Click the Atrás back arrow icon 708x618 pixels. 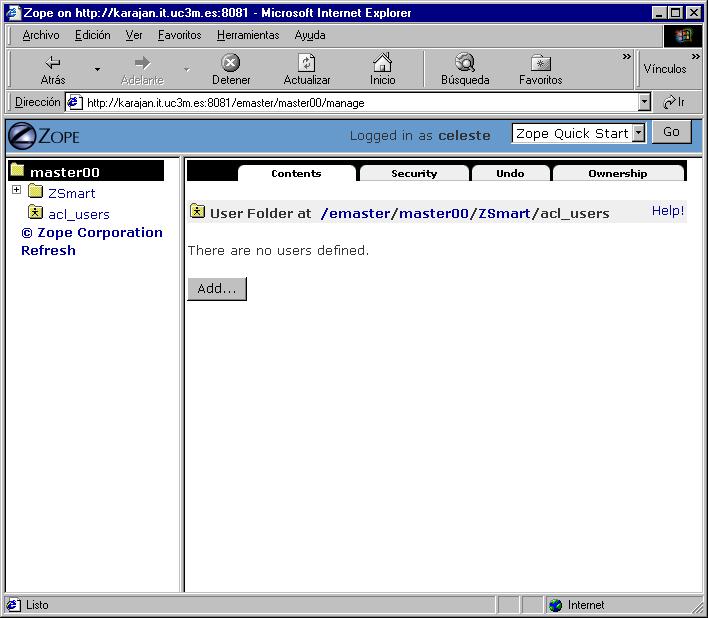53,62
